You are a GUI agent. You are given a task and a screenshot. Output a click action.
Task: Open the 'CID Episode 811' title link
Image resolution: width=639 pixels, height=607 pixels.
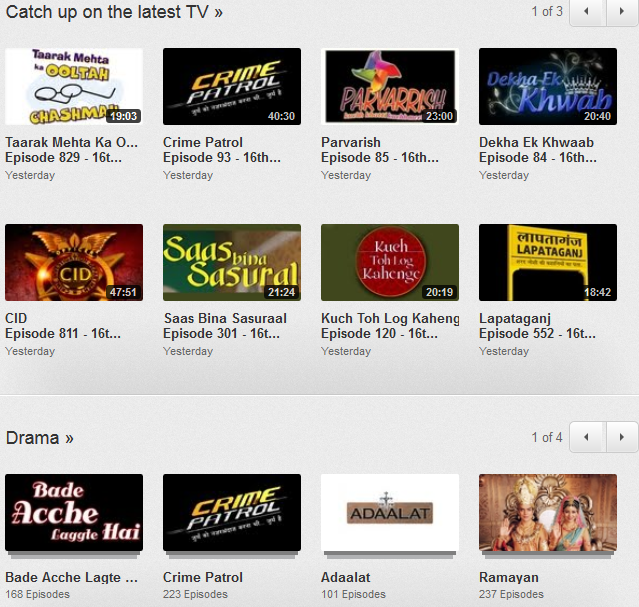pyautogui.click(x=63, y=326)
